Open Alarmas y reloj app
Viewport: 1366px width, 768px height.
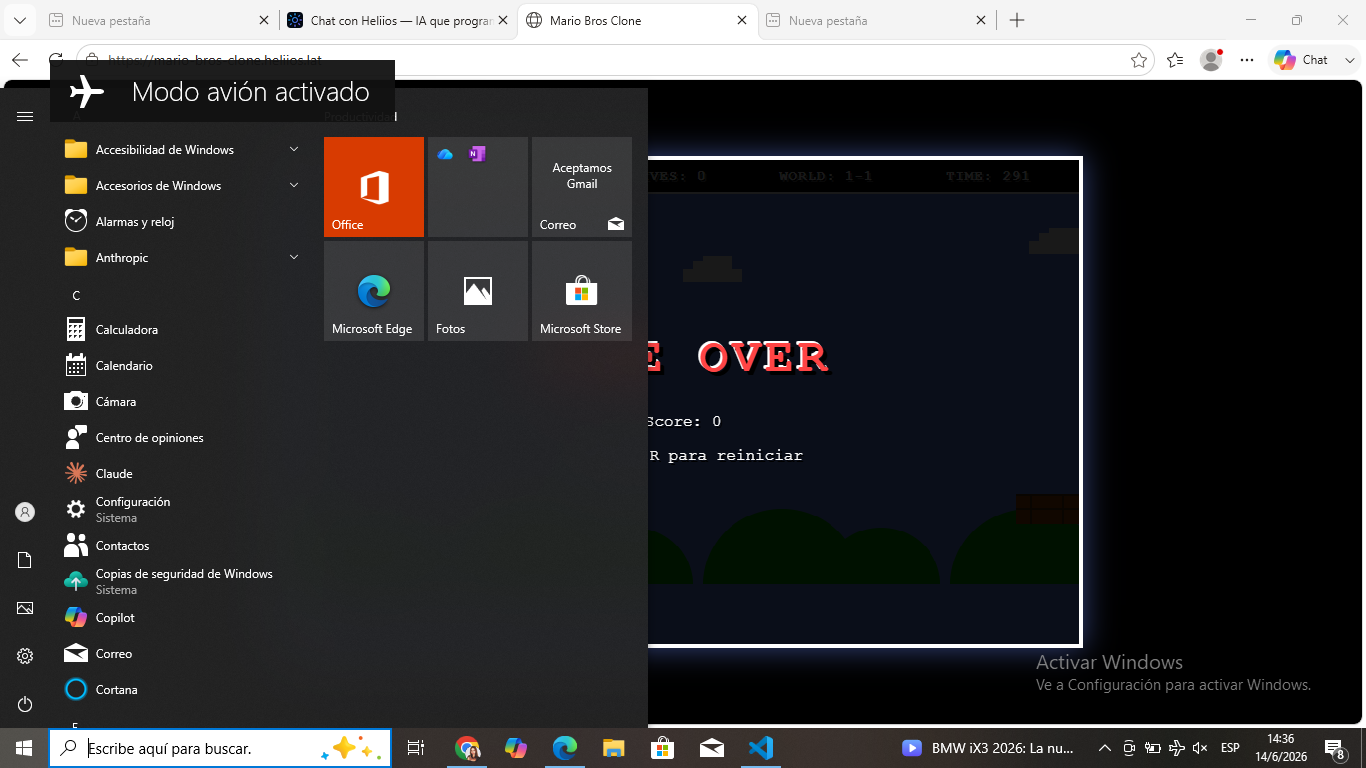pyautogui.click(x=182, y=222)
